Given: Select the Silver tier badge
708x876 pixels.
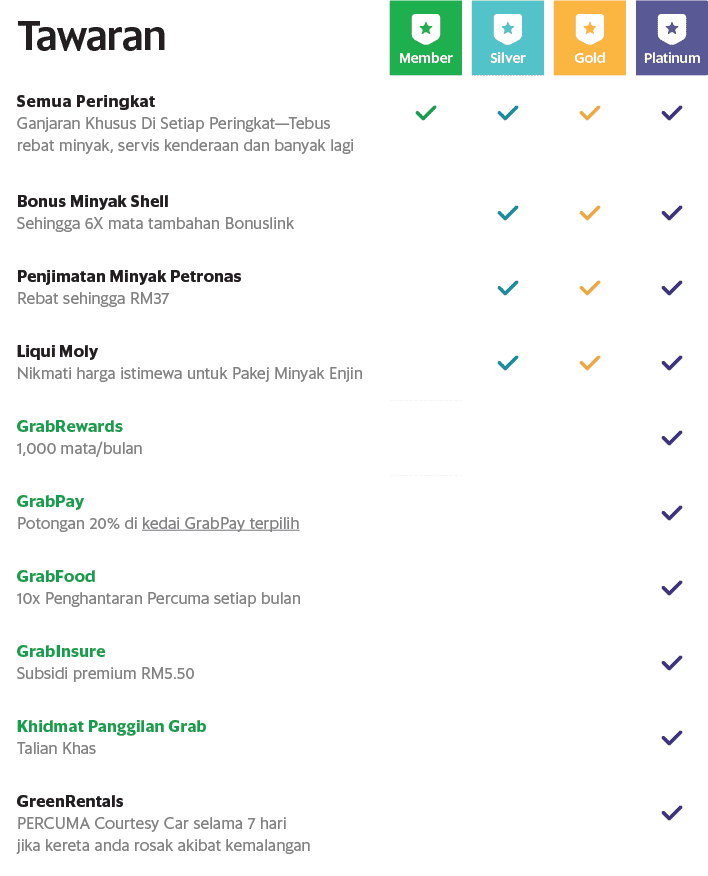Looking at the screenshot, I should (507, 38).
